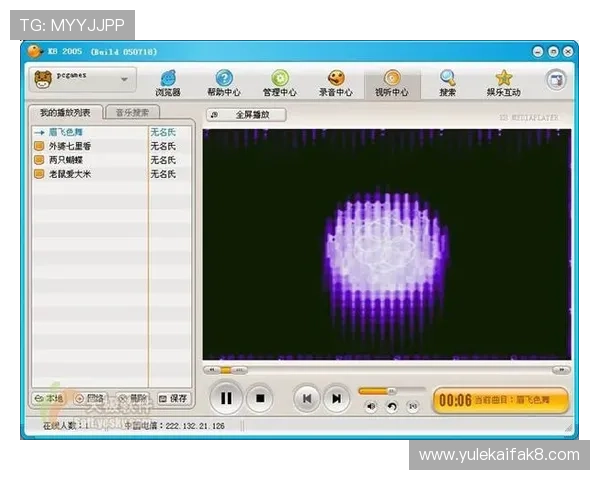Skip to the next track

337,398
